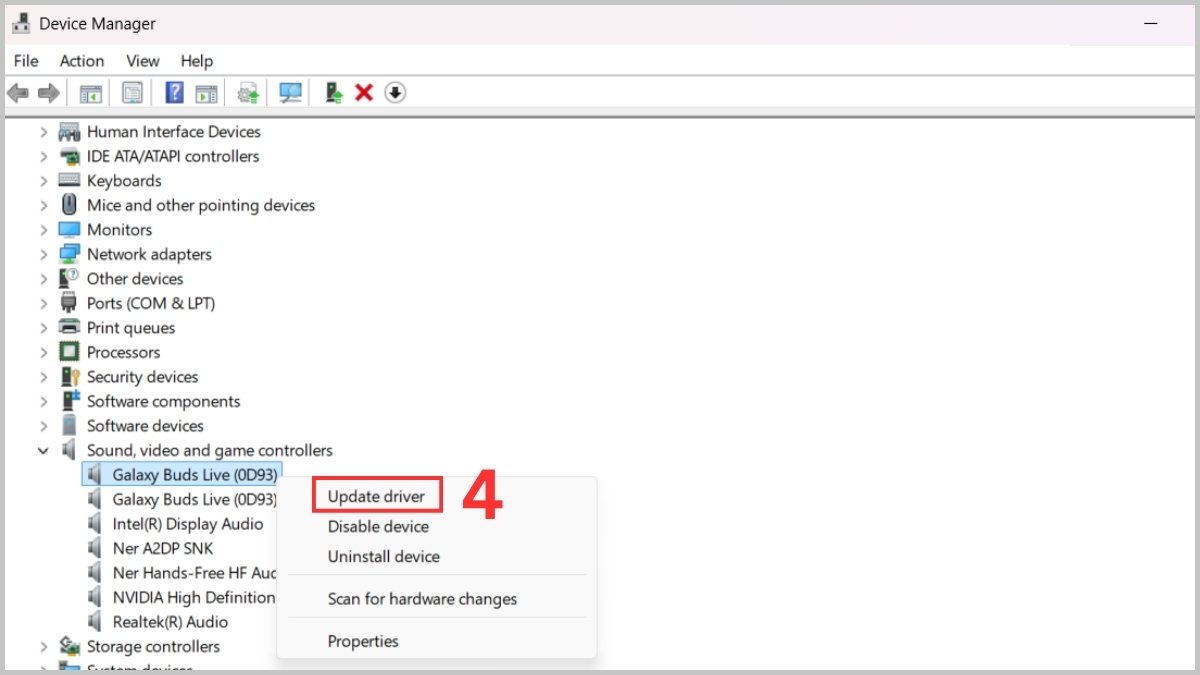Click the speaker icon beside Ner Hands-Free HF
This screenshot has height=675, width=1200.
click(95, 573)
